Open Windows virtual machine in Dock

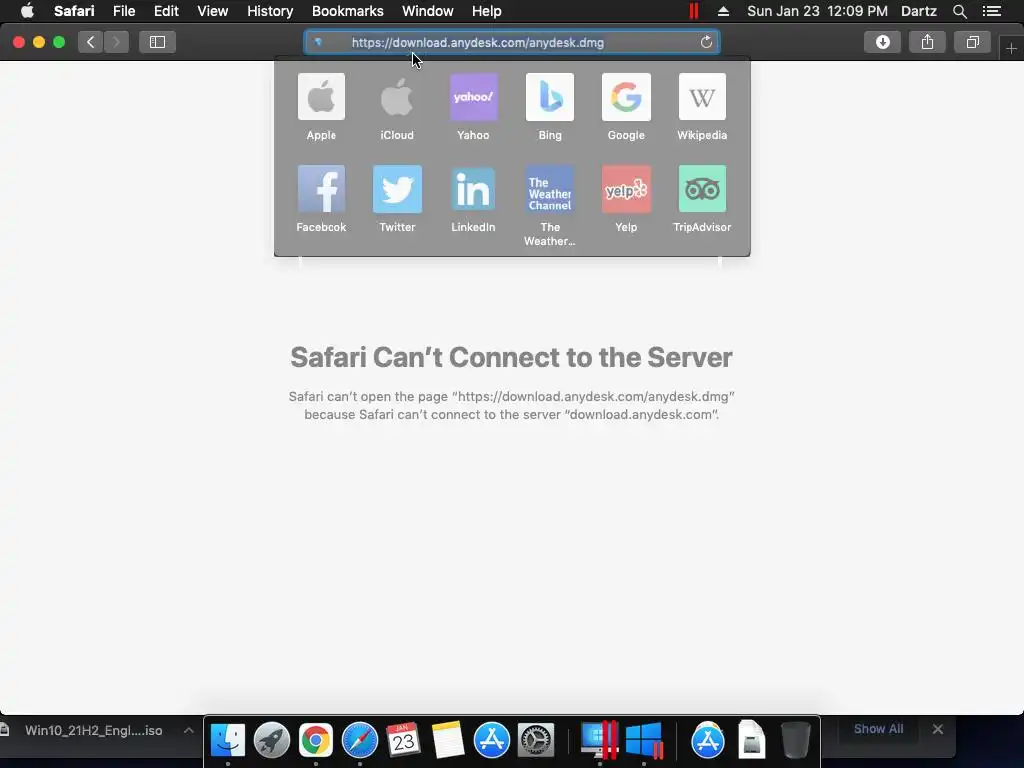tap(644, 740)
